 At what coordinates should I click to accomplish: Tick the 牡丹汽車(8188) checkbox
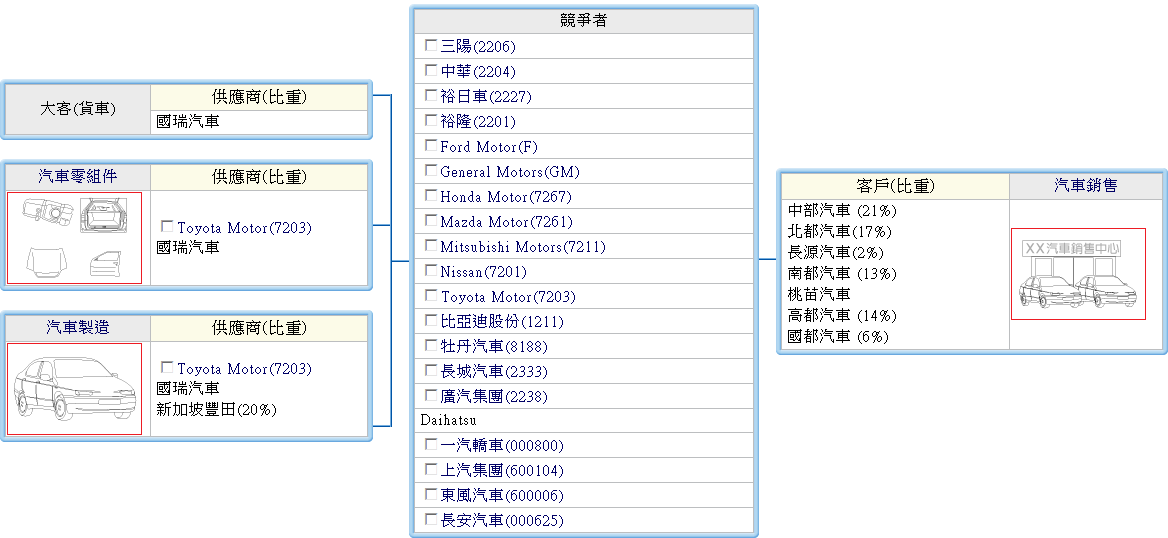(x=431, y=346)
